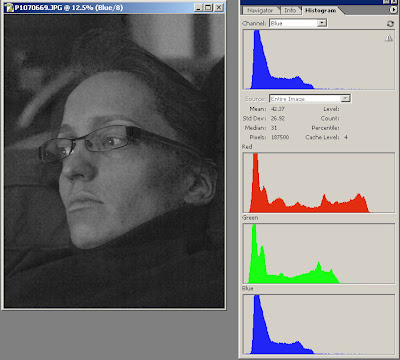The image size is (400, 360).
Task: Click the Std Dev value 26.92
Action: (x=278, y=118)
